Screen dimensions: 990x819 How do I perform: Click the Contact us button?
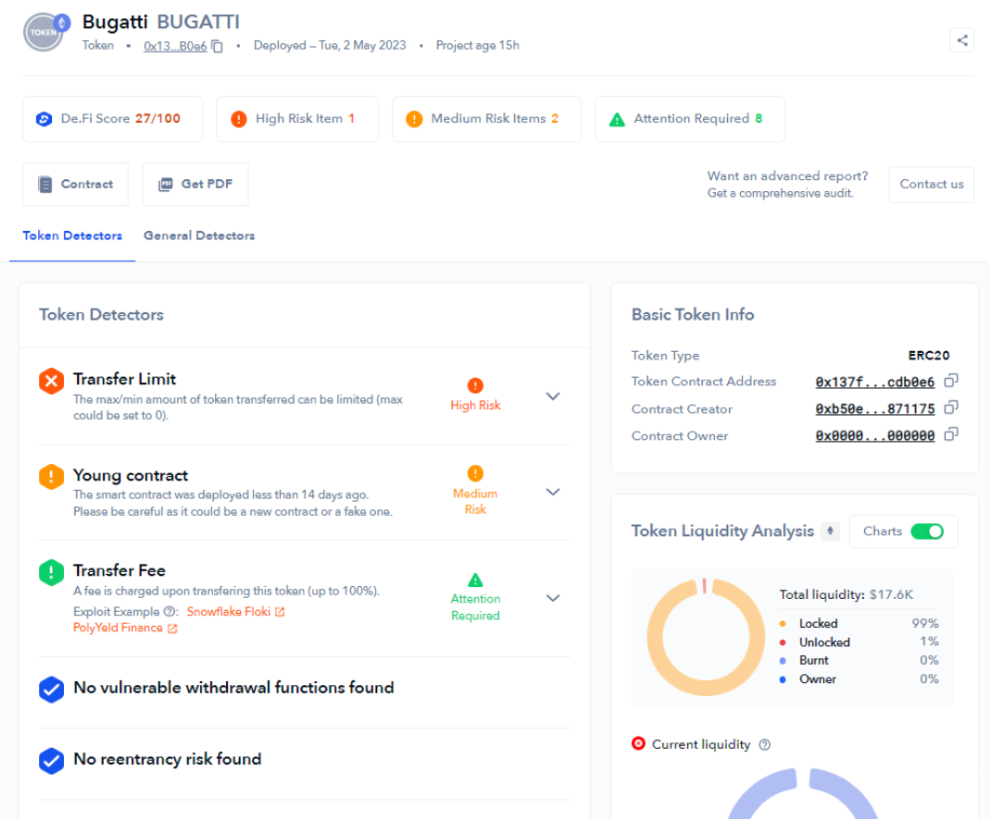(931, 184)
